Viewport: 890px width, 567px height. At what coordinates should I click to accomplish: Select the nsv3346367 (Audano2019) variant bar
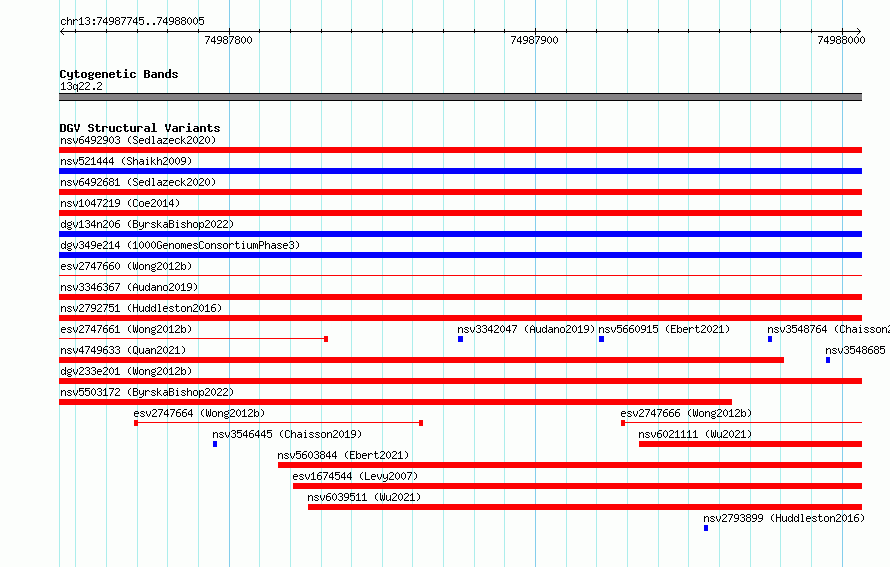point(460,297)
